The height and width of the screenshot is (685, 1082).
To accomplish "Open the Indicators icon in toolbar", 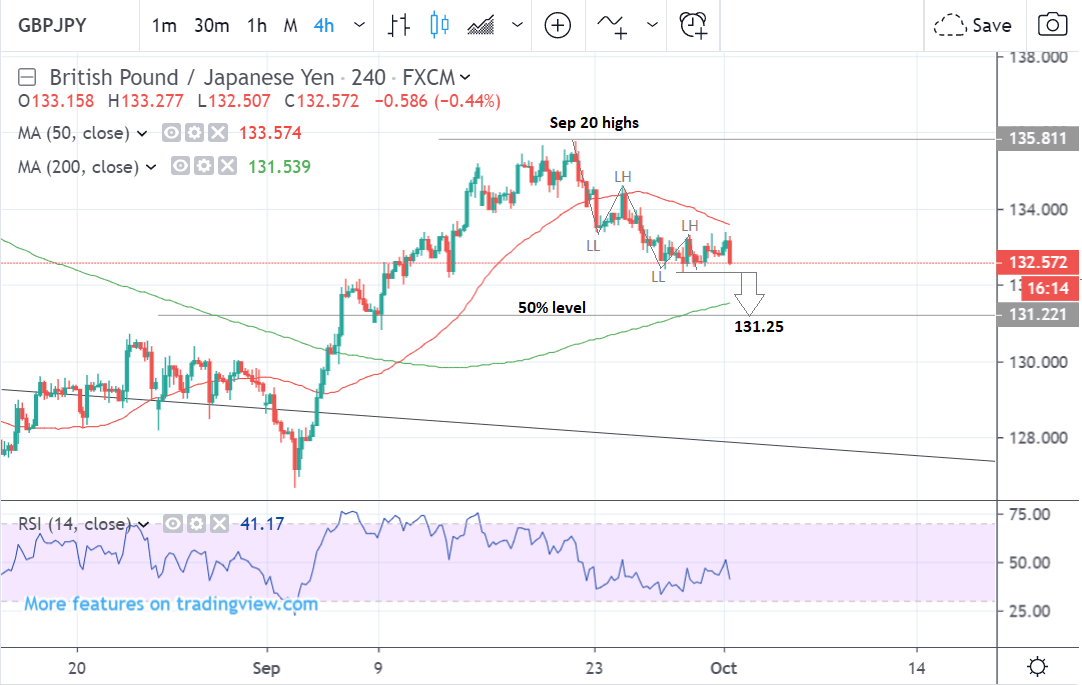I will click(x=612, y=25).
